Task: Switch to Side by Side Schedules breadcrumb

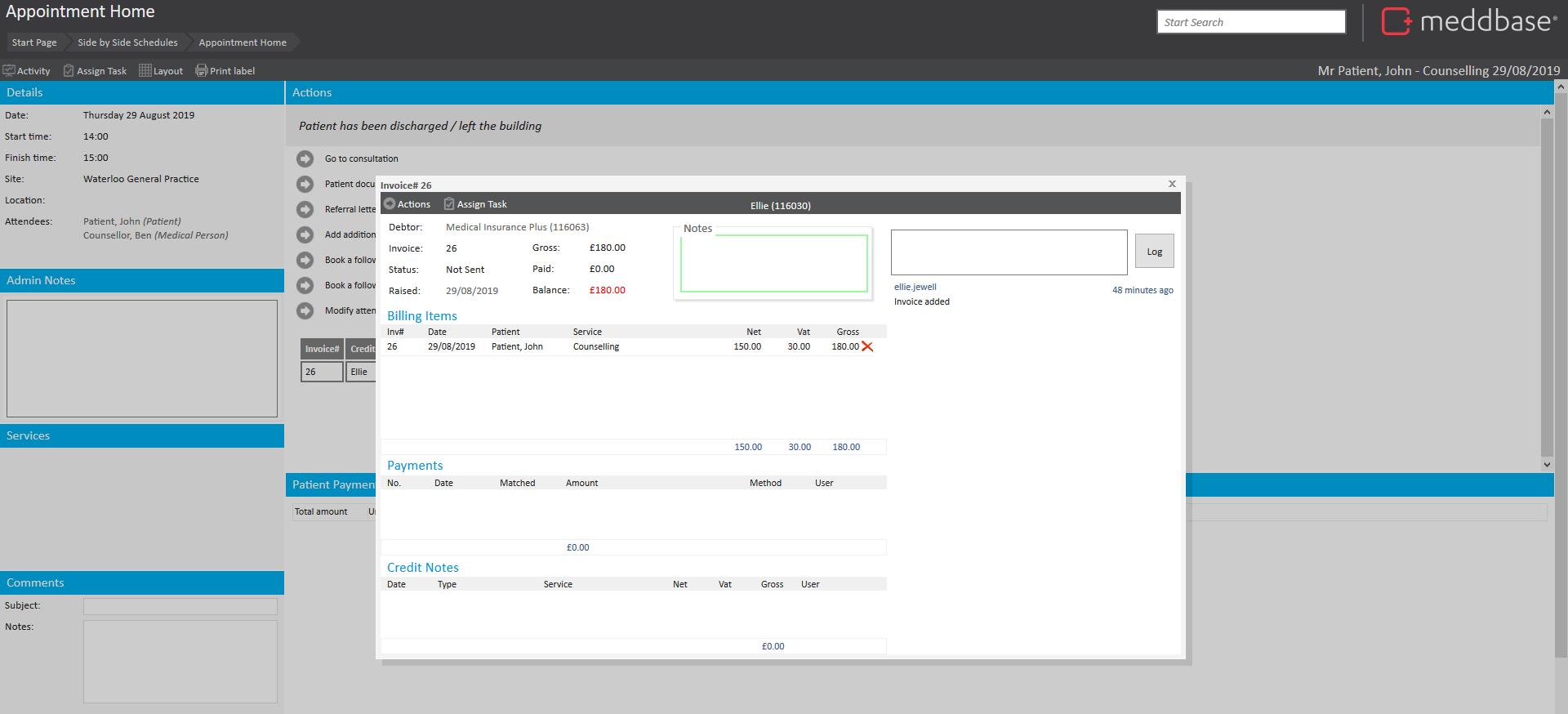Action: tap(127, 42)
